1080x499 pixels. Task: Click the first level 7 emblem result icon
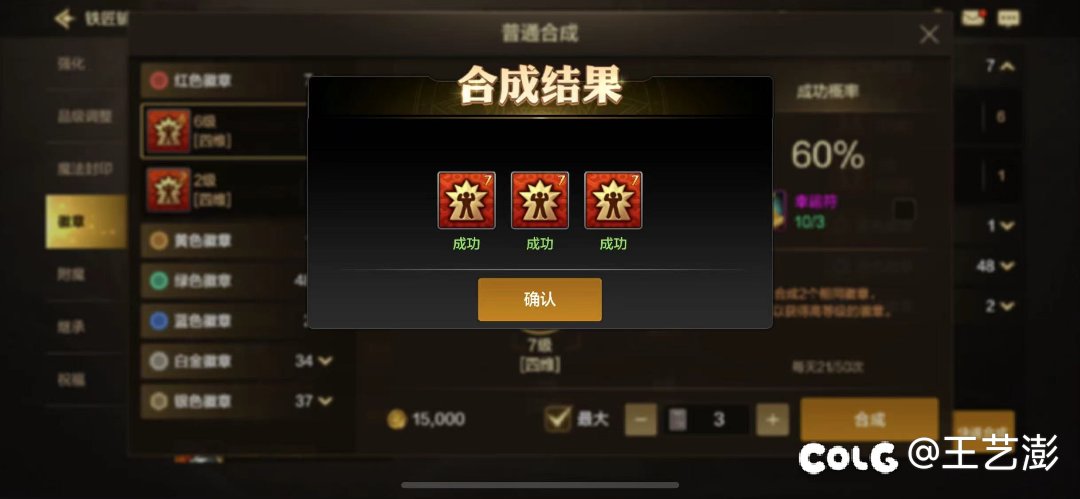pyautogui.click(x=466, y=201)
